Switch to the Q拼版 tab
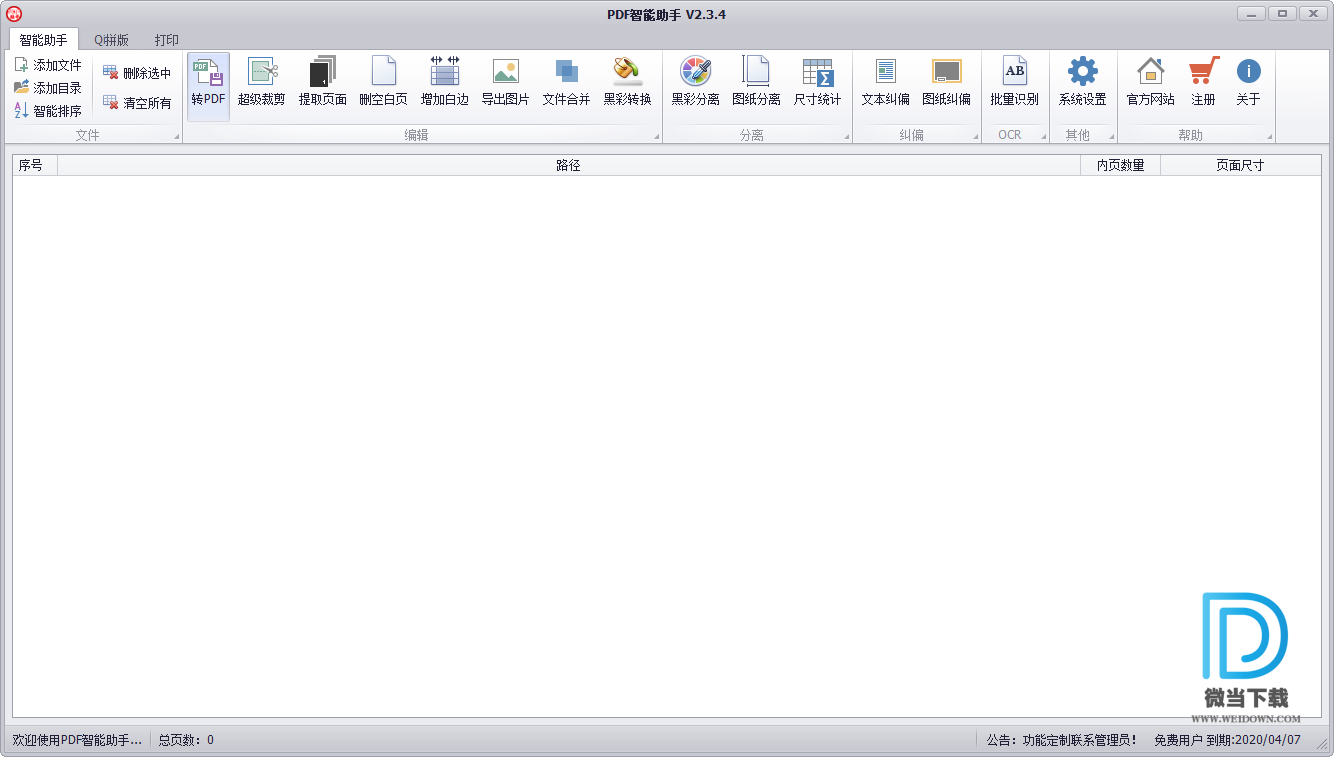1334x757 pixels. coord(111,40)
